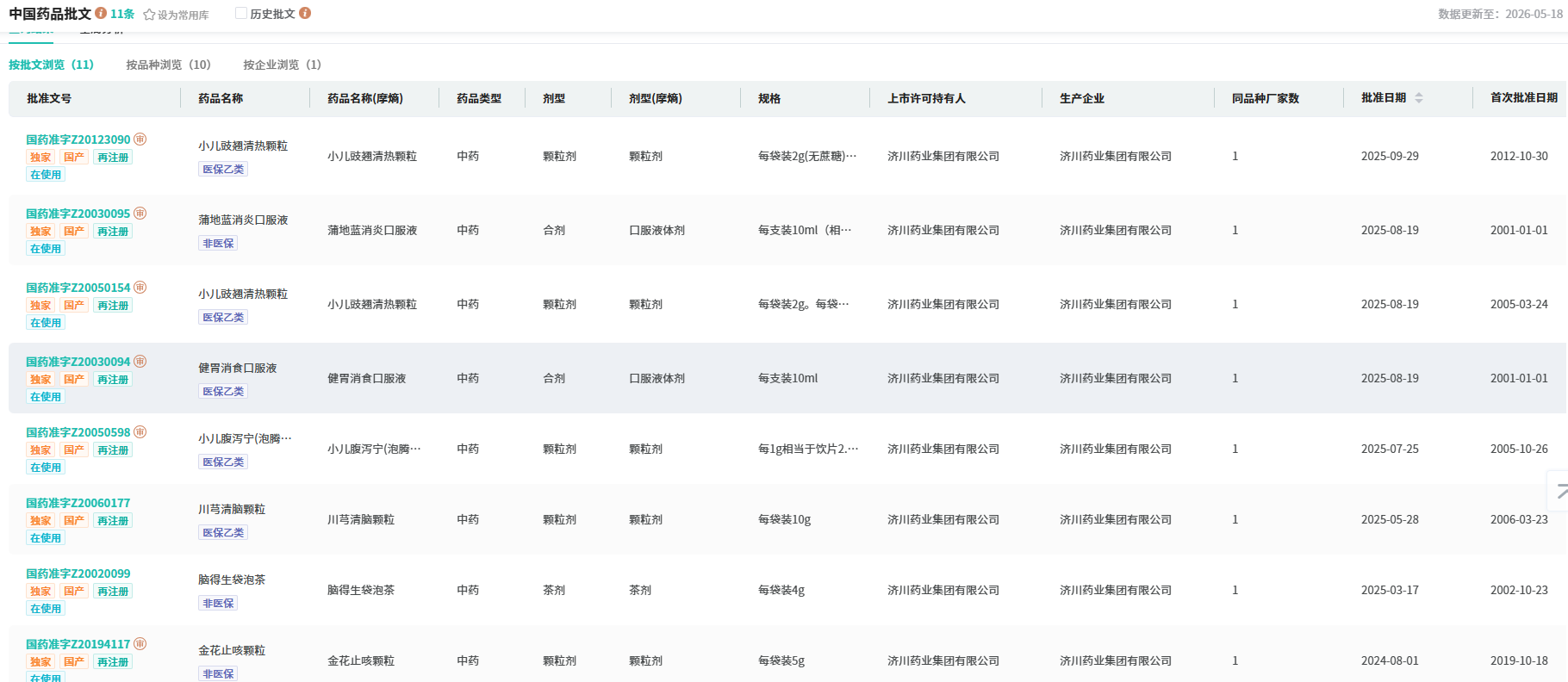Click the approval date 2025-05-28
1568x682 pixels.
(x=1390, y=519)
